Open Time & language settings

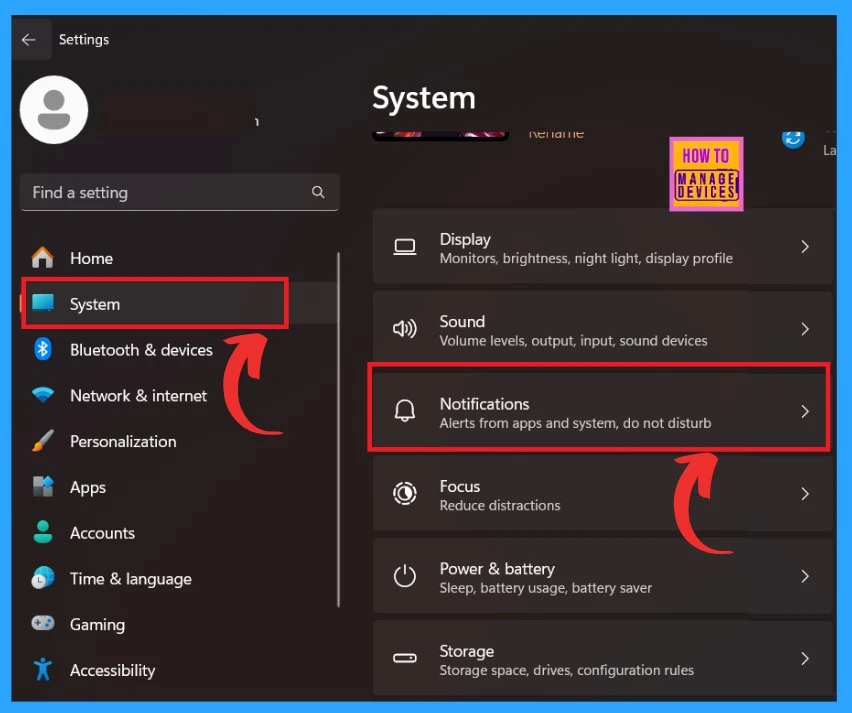(179, 578)
